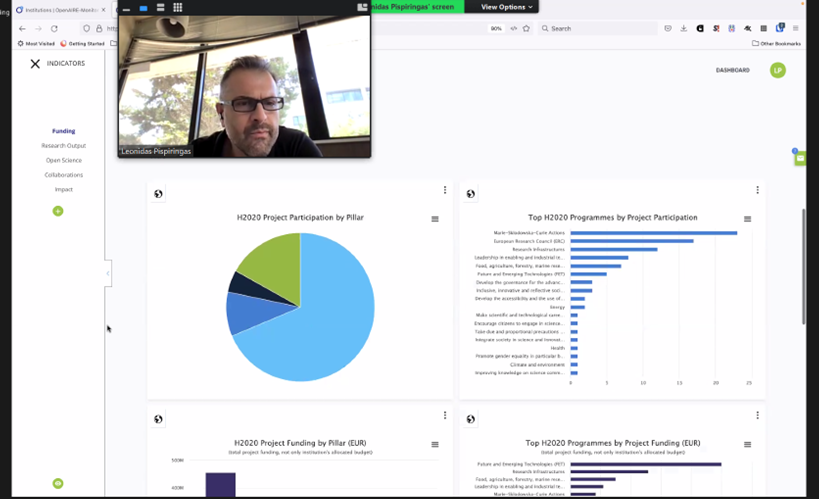Bookmark the page with the star icon

[526, 29]
